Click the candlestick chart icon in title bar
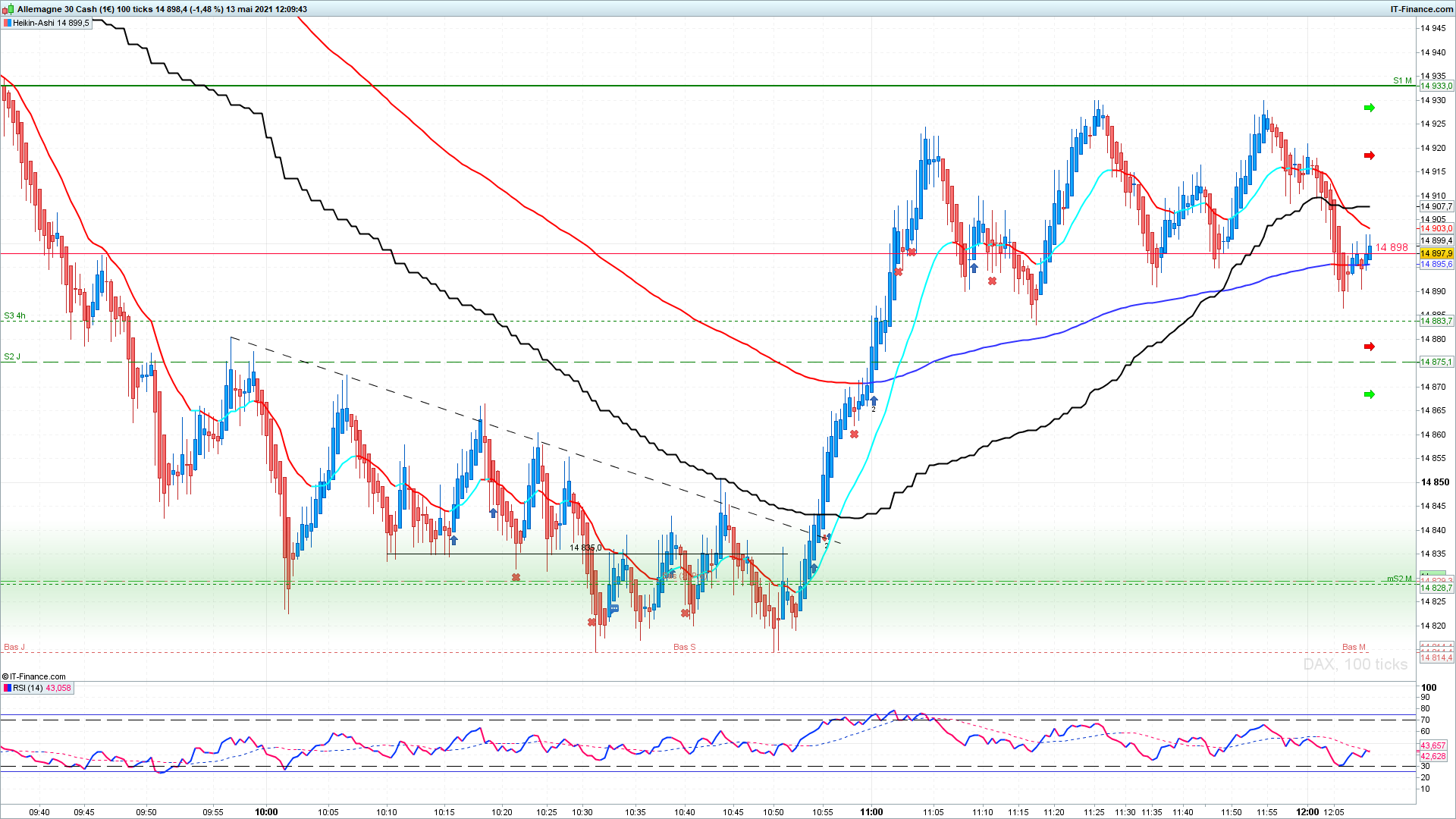 click(9, 9)
